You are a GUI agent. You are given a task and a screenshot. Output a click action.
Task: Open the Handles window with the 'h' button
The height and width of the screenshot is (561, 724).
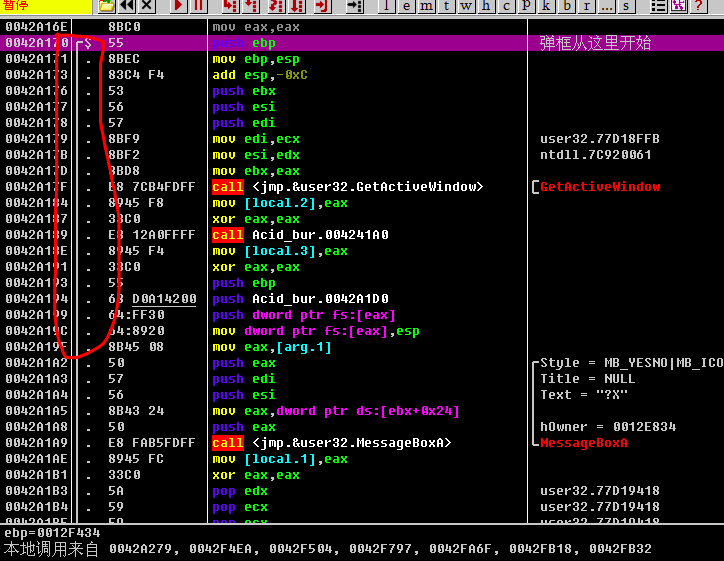pyautogui.click(x=486, y=6)
